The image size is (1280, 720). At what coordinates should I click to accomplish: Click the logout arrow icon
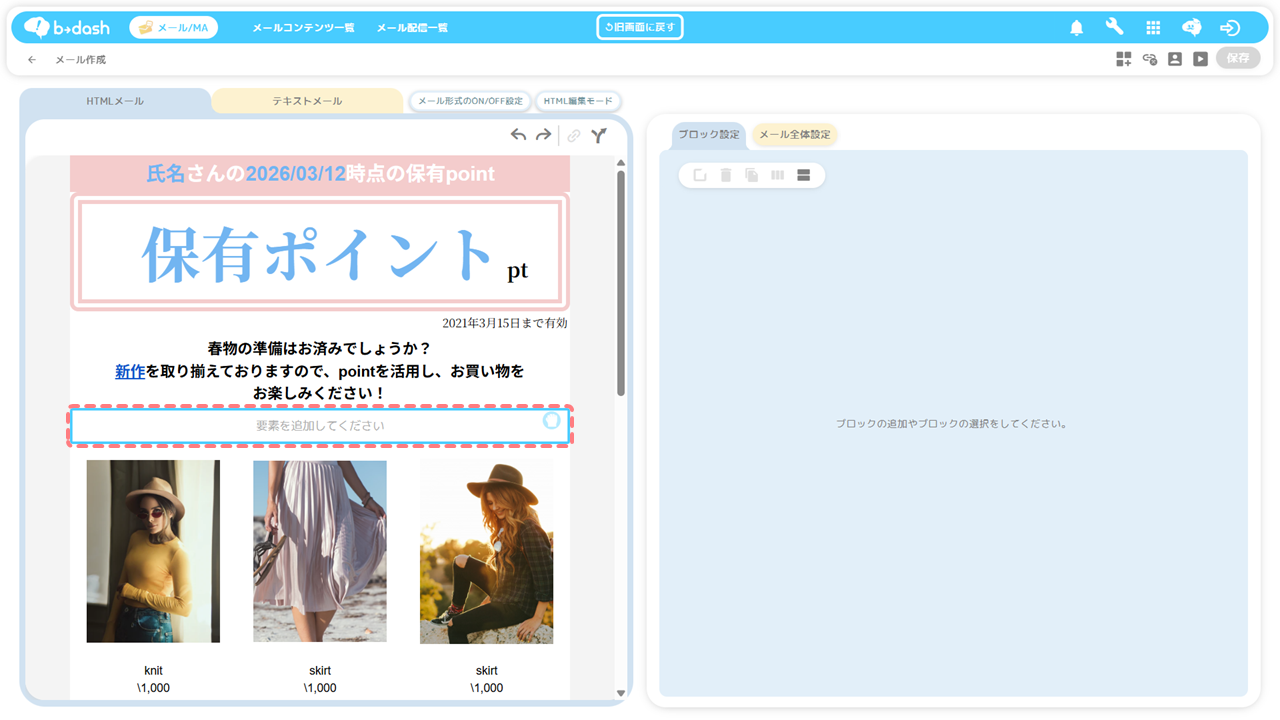1230,28
